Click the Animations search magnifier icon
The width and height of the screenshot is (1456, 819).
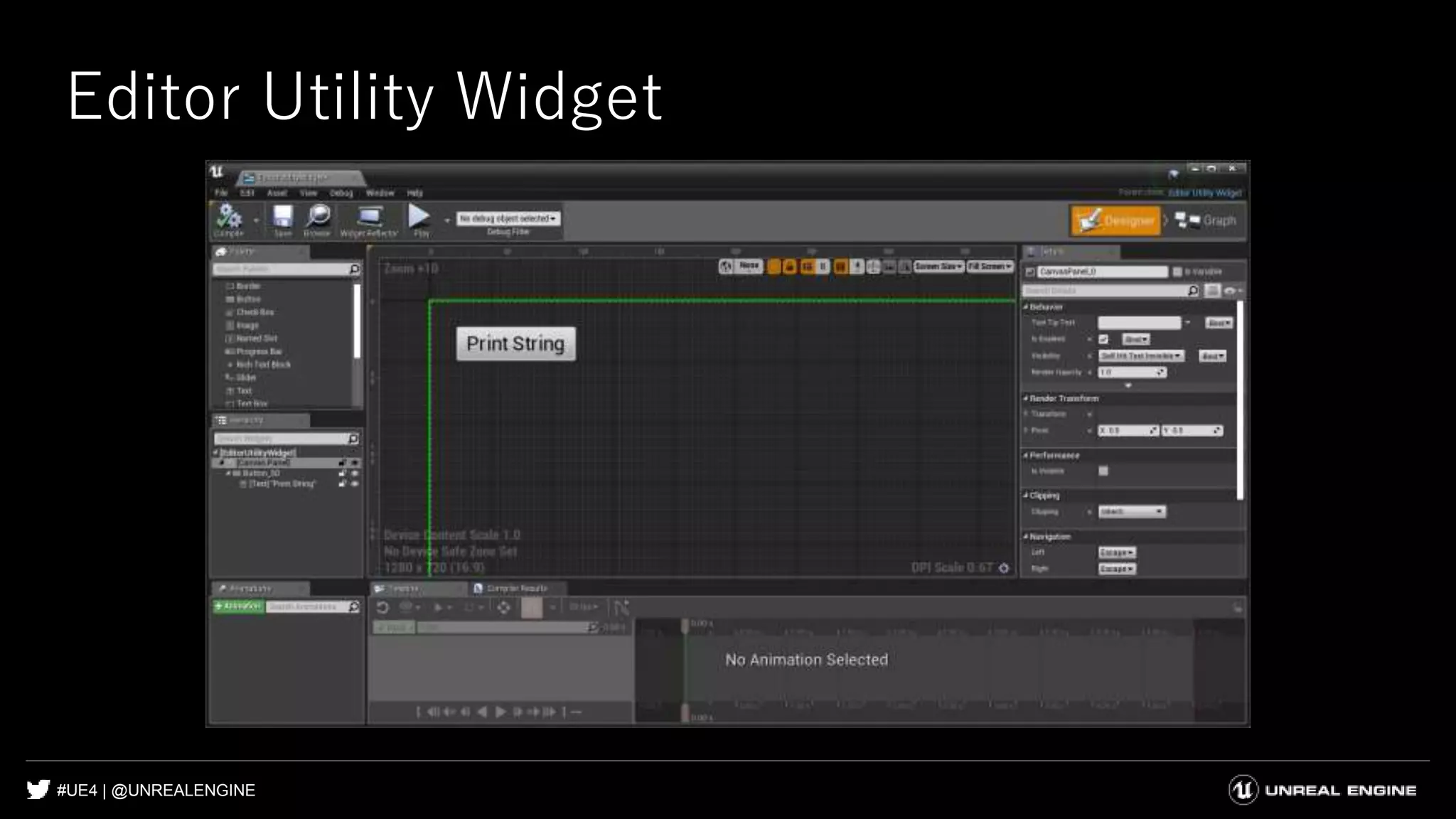click(353, 606)
